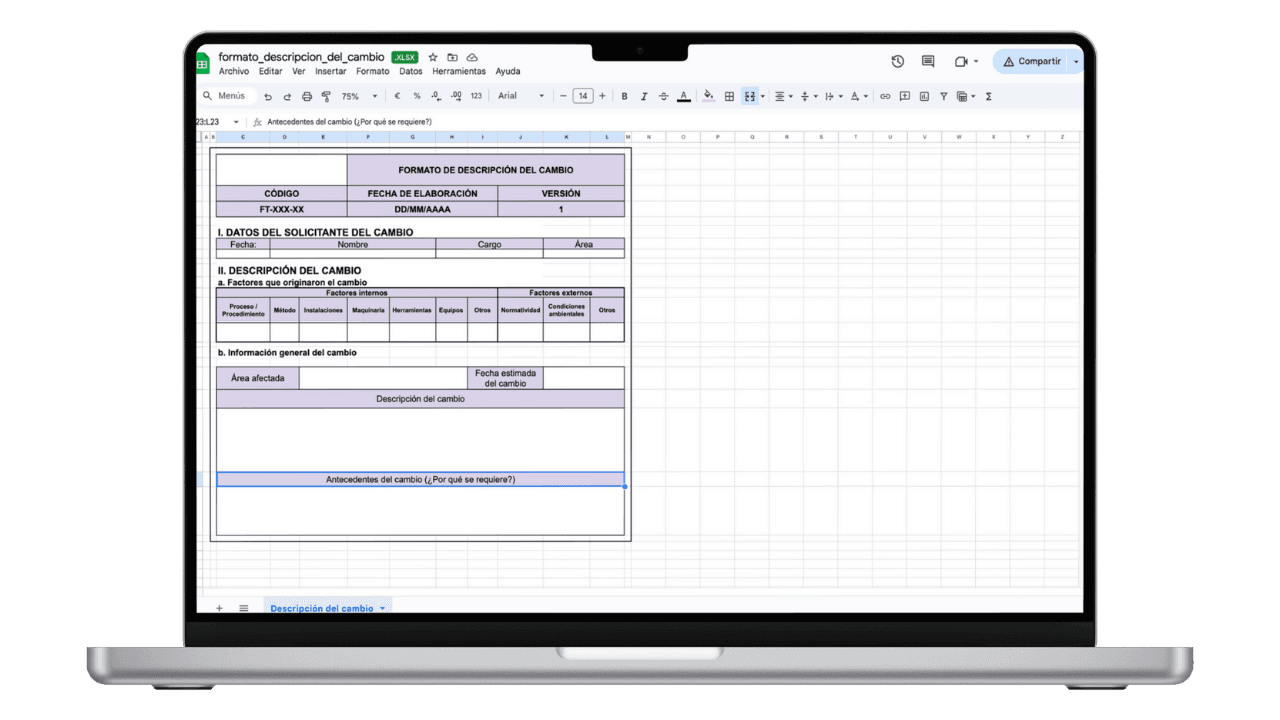The image size is (1280, 720).
Task: Click the functions sigma icon
Action: point(989,97)
